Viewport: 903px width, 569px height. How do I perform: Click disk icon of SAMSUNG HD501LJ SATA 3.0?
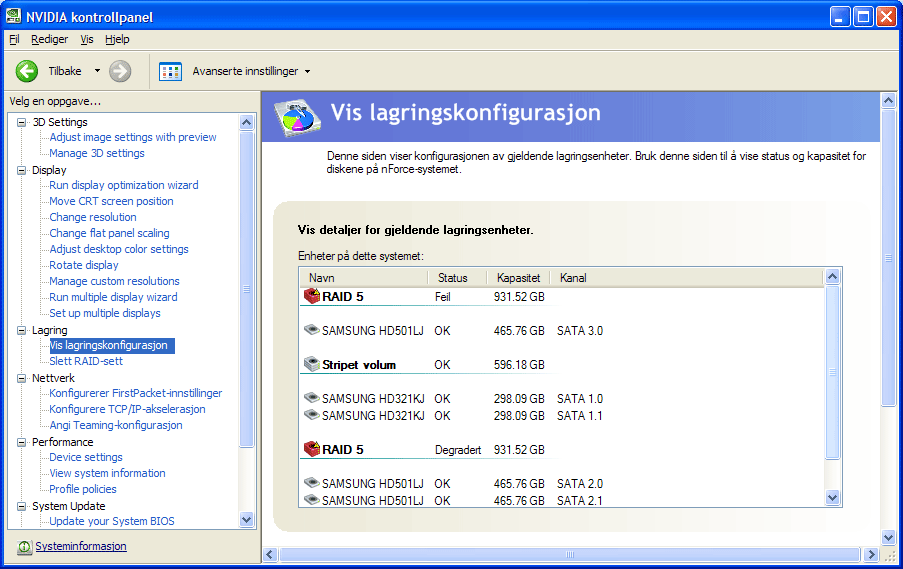tap(312, 330)
